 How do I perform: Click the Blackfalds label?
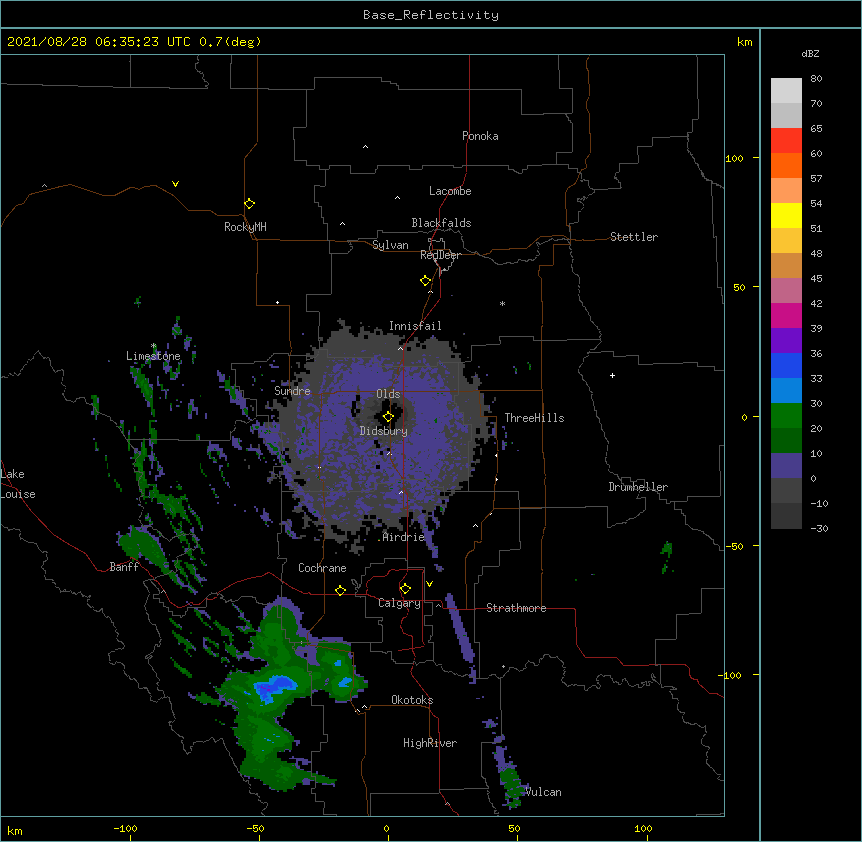click(441, 223)
